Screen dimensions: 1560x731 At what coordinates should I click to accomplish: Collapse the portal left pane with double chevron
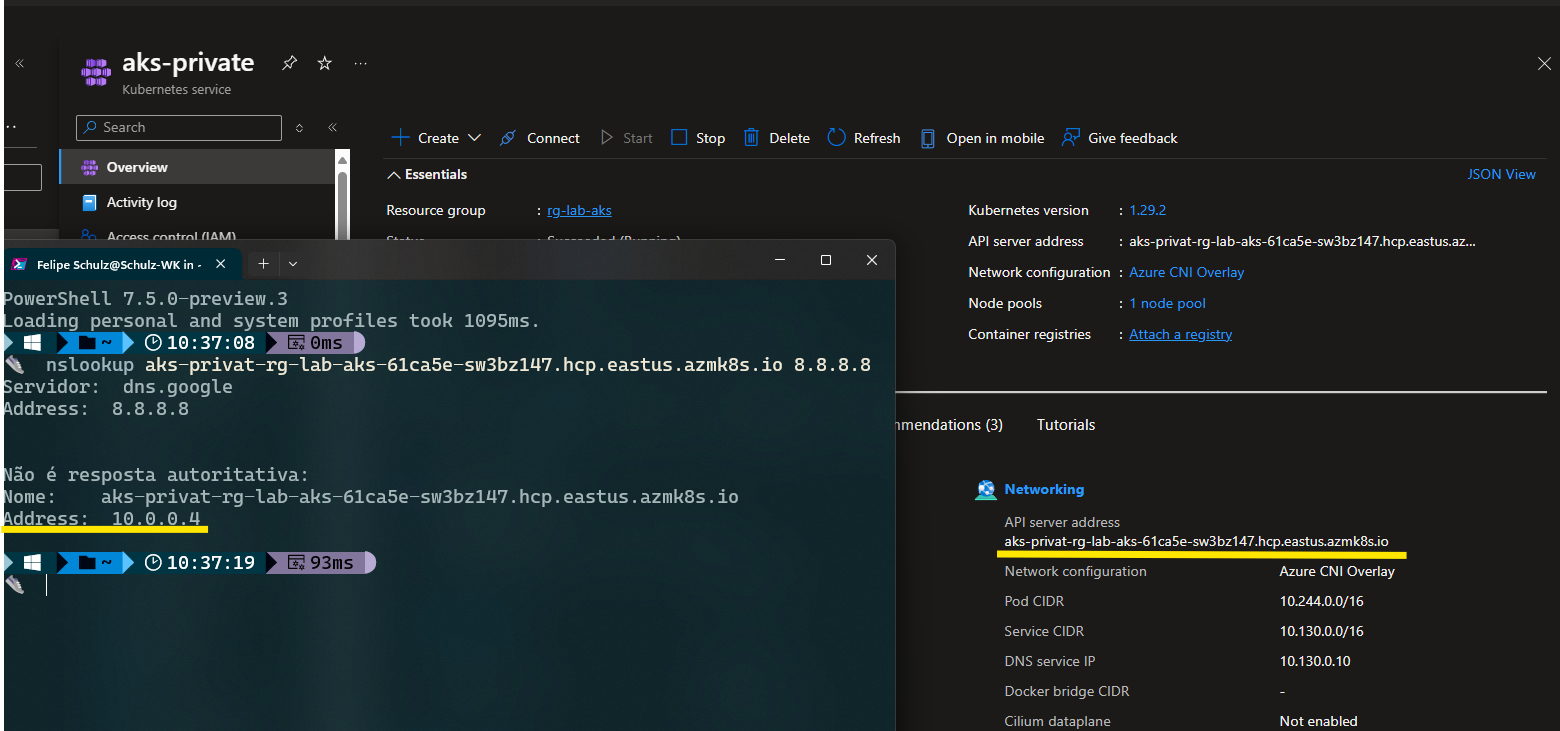(x=19, y=63)
